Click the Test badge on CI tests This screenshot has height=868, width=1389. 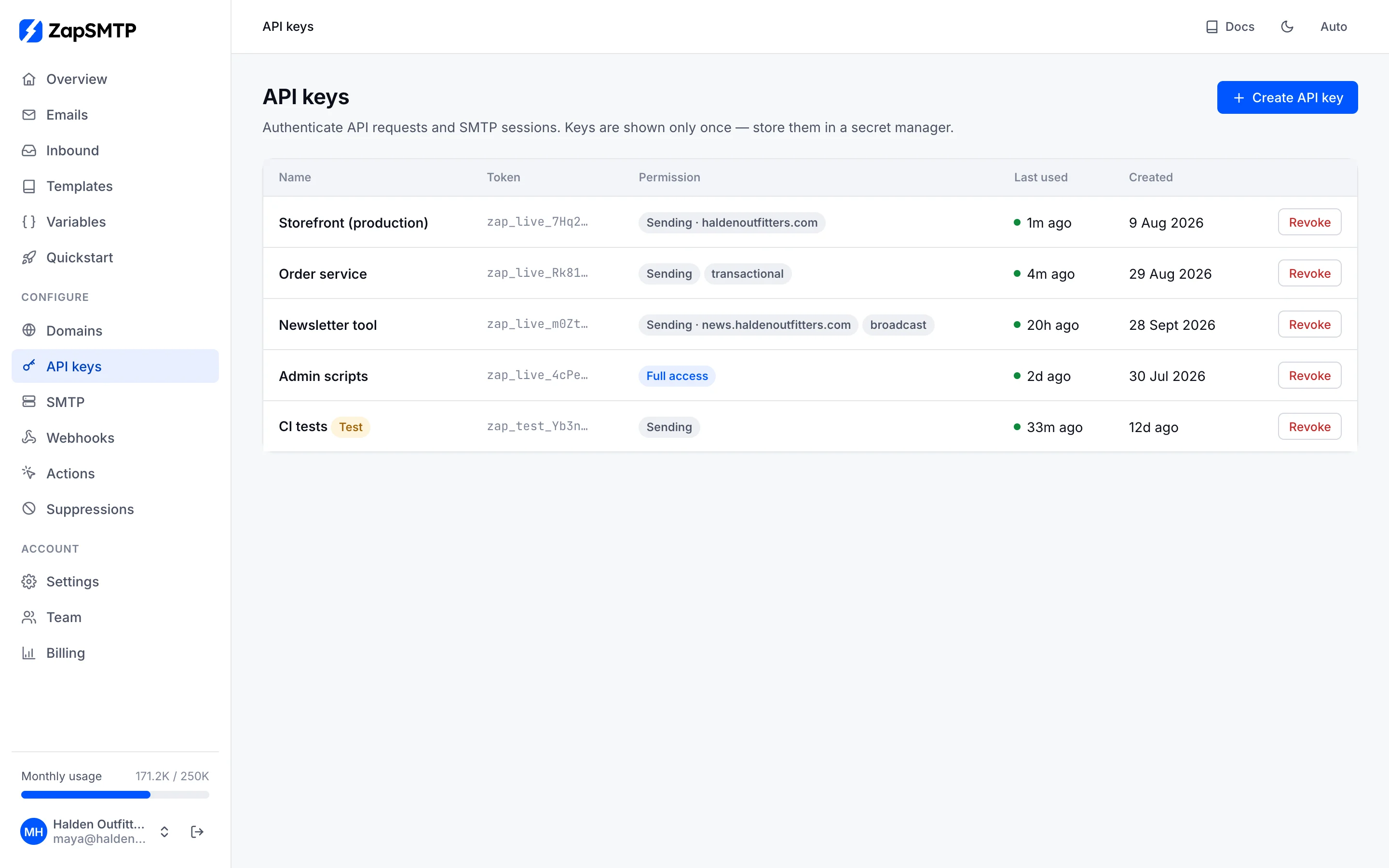[x=351, y=427]
